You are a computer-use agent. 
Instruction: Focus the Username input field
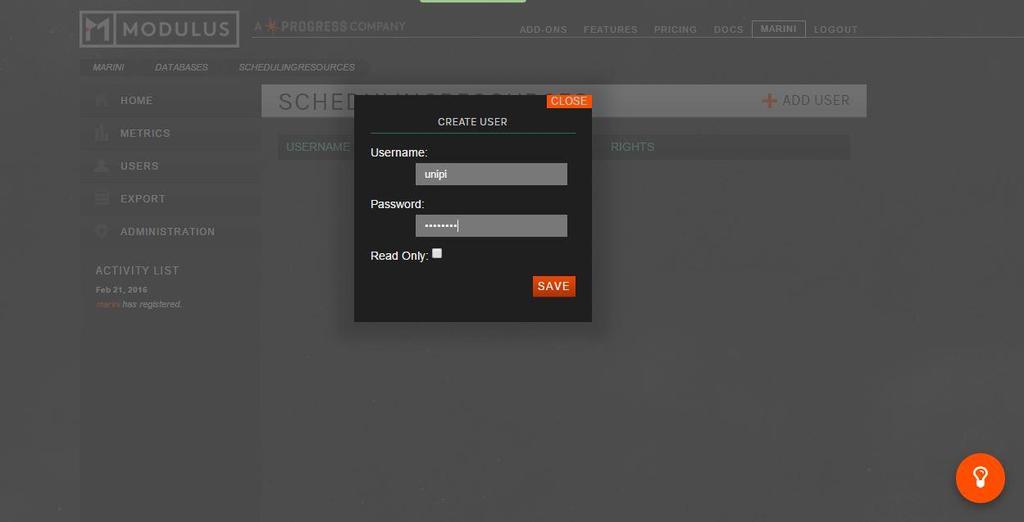click(x=491, y=174)
